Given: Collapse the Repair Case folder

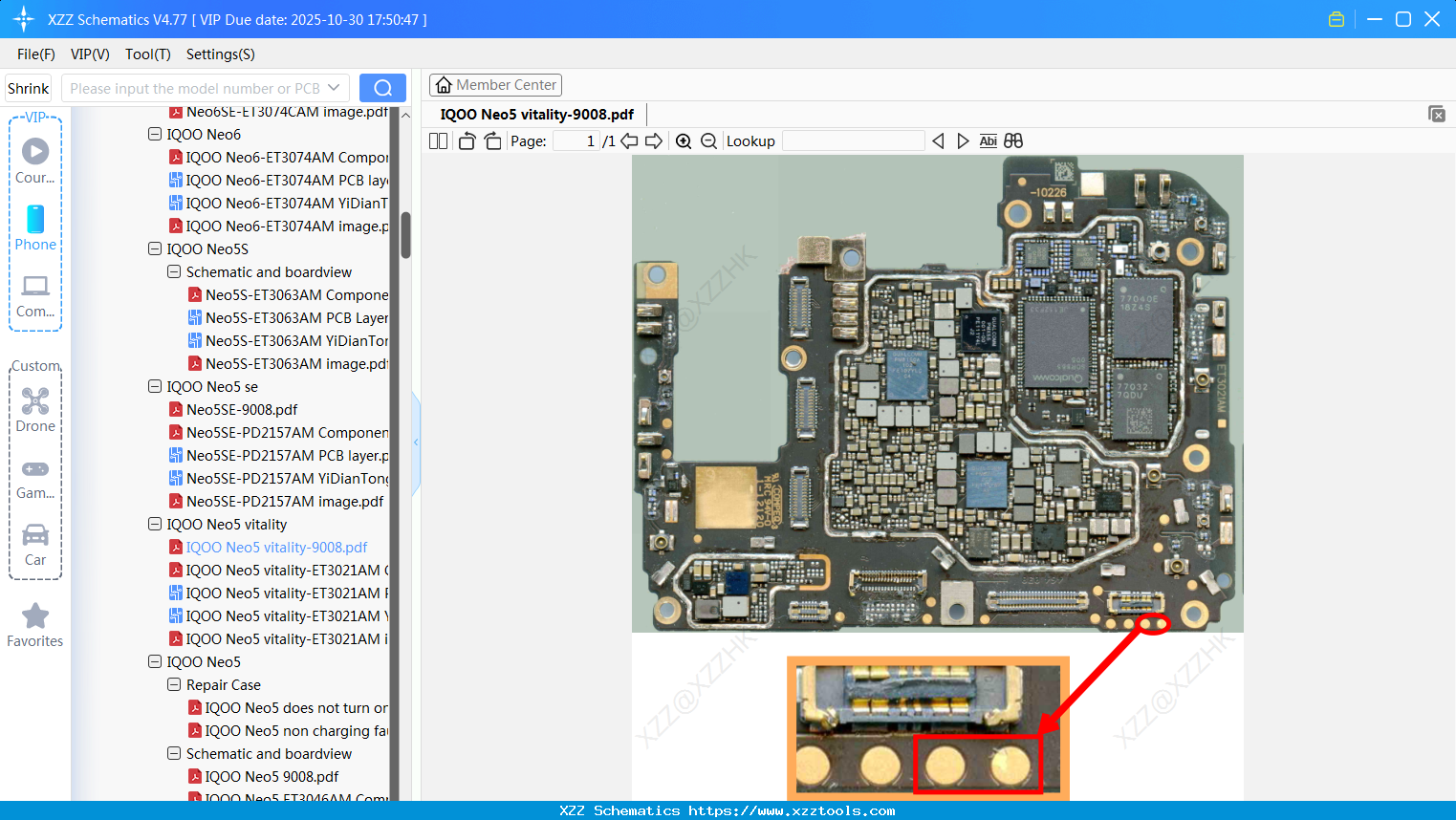Looking at the screenshot, I should [174, 685].
